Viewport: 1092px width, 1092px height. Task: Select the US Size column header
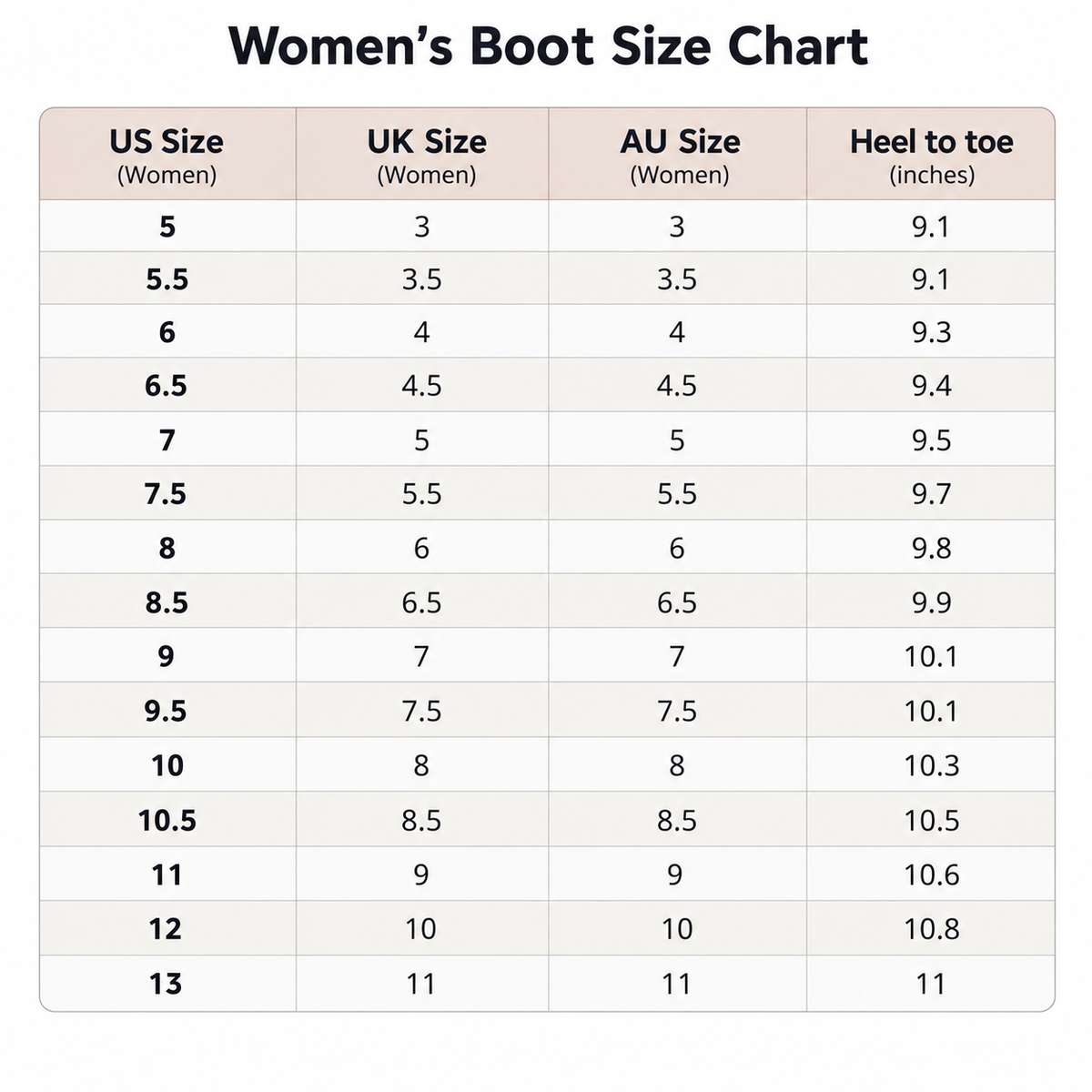click(x=167, y=154)
